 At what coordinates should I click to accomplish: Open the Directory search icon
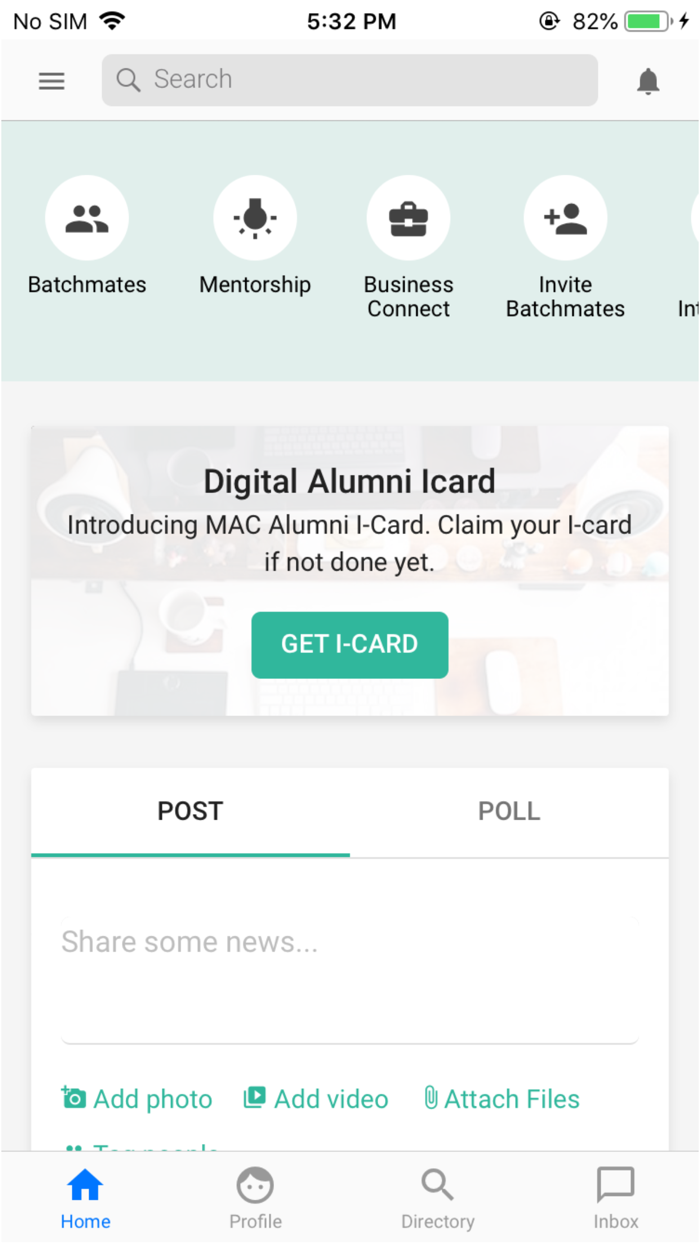pyautogui.click(x=437, y=1187)
